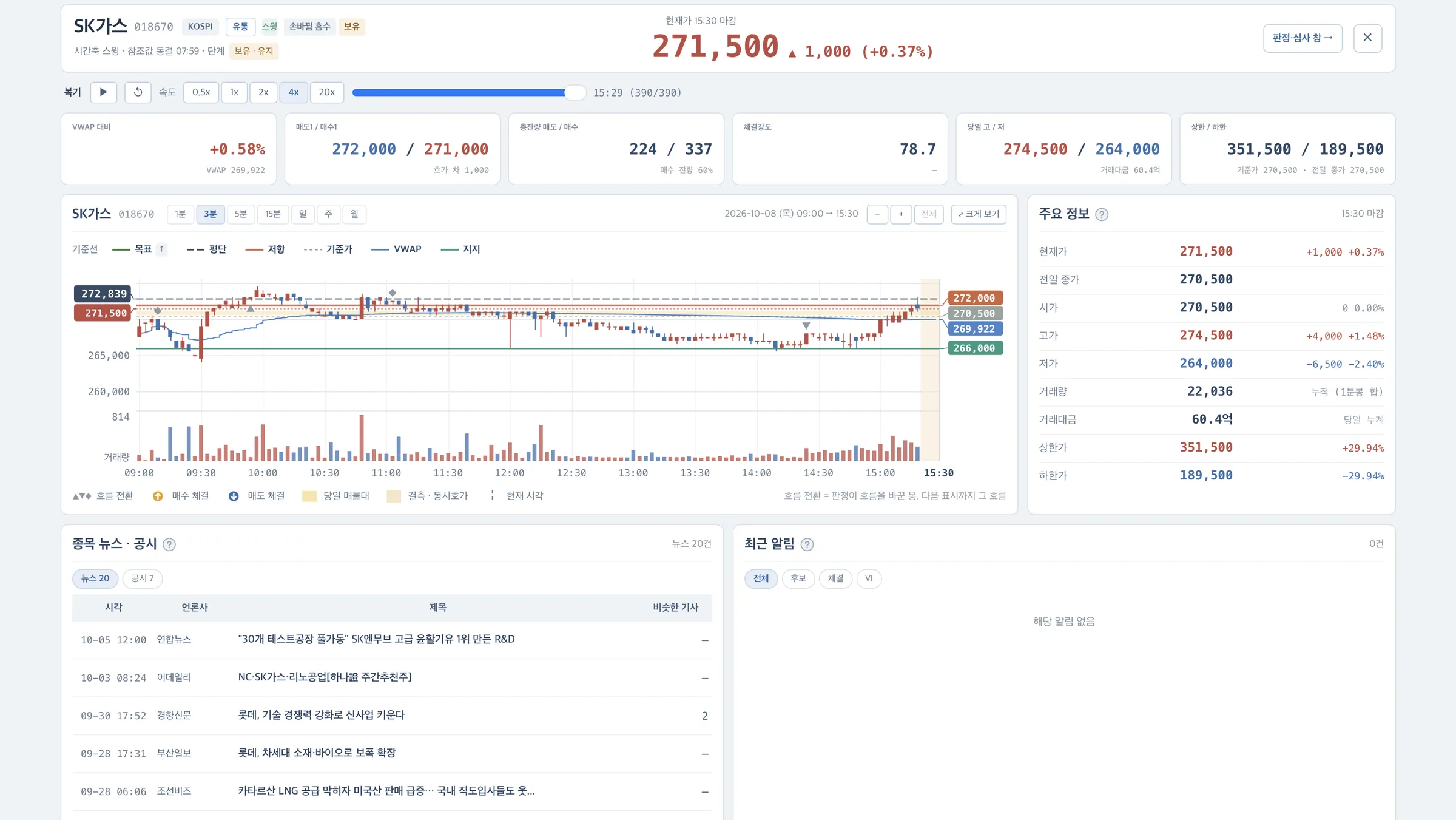Click the up-triangle flow marker near 09:55
Image resolution: width=1456 pixels, height=820 pixels.
251,309
